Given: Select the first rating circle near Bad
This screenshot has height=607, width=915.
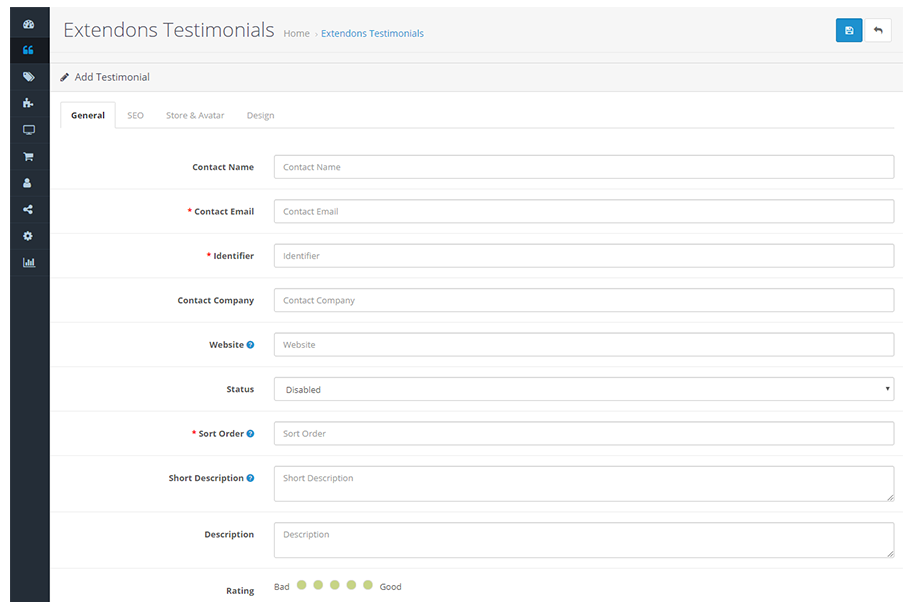Looking at the screenshot, I should point(302,585).
